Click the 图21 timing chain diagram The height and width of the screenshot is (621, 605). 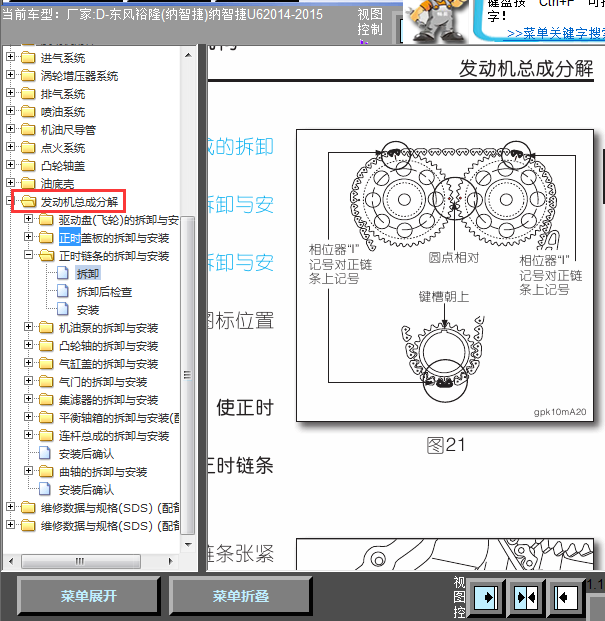pyautogui.click(x=445, y=275)
